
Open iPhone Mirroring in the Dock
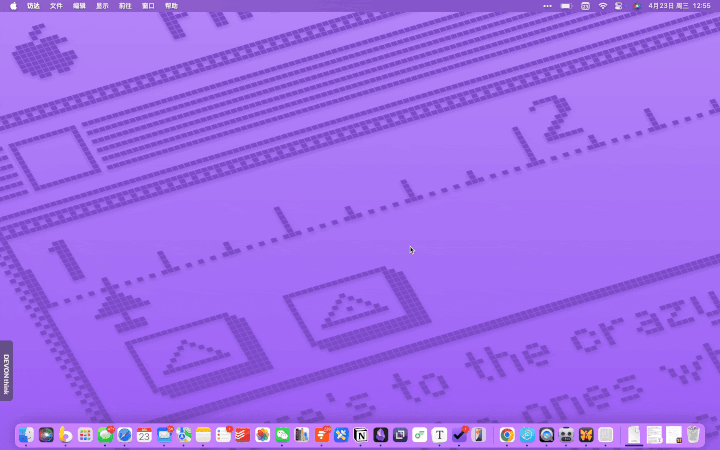pos(478,435)
